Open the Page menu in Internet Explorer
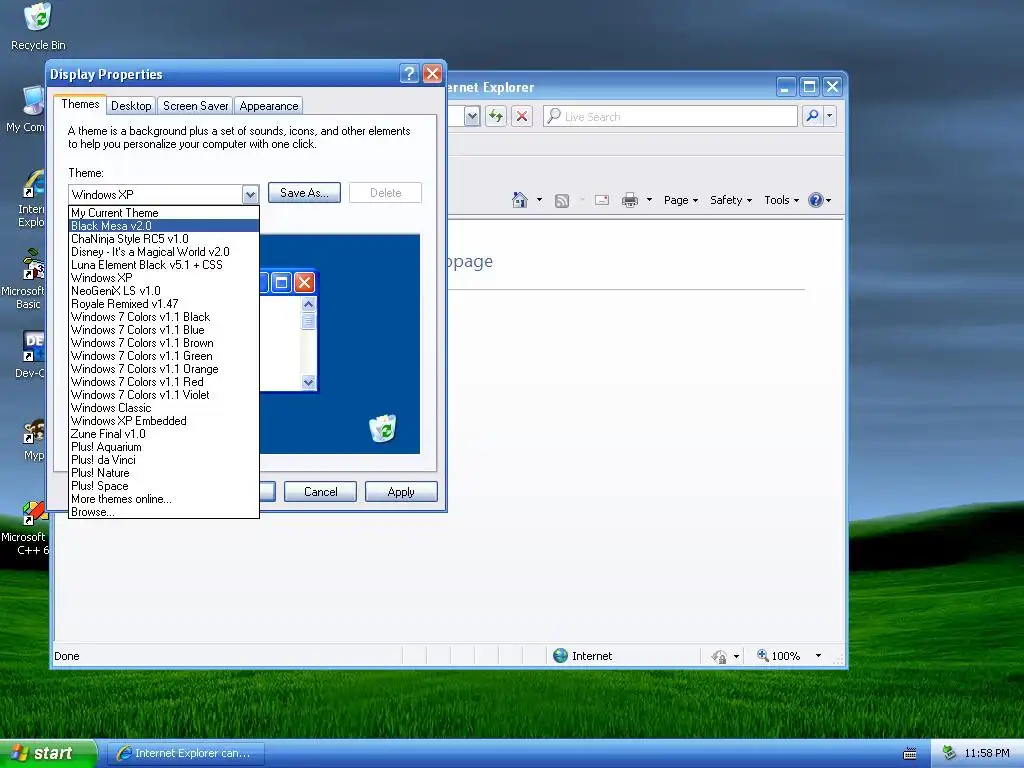 click(x=681, y=200)
